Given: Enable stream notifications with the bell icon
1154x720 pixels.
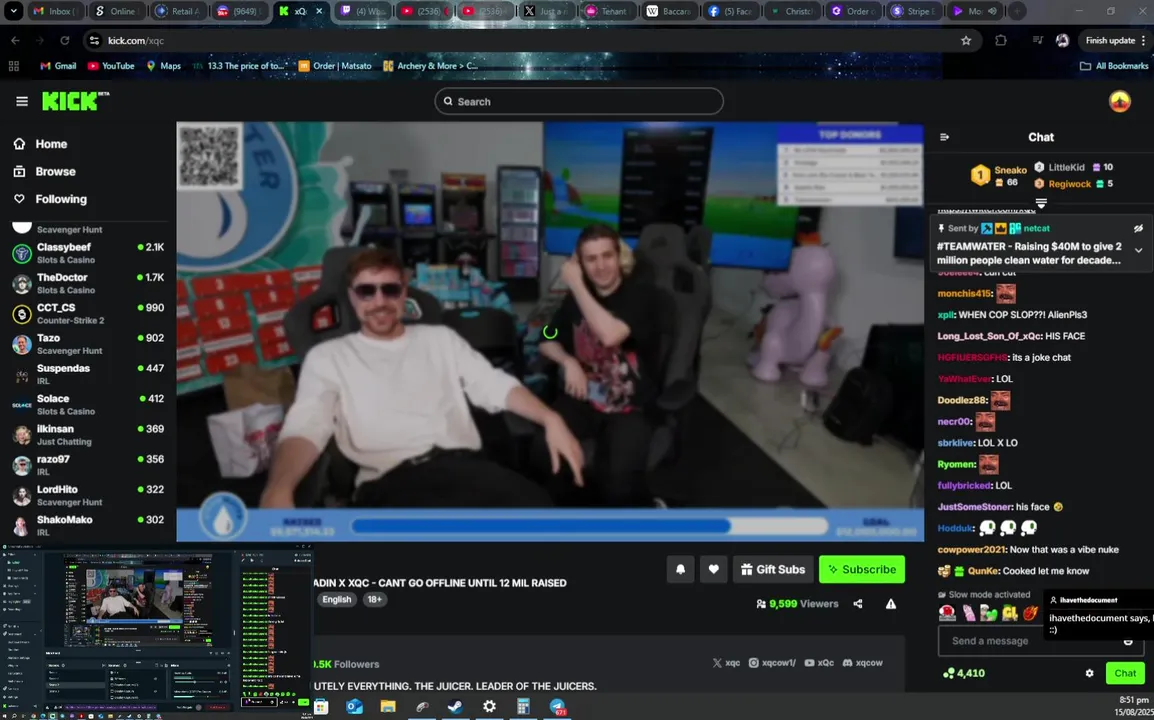Looking at the screenshot, I should pos(680,569).
